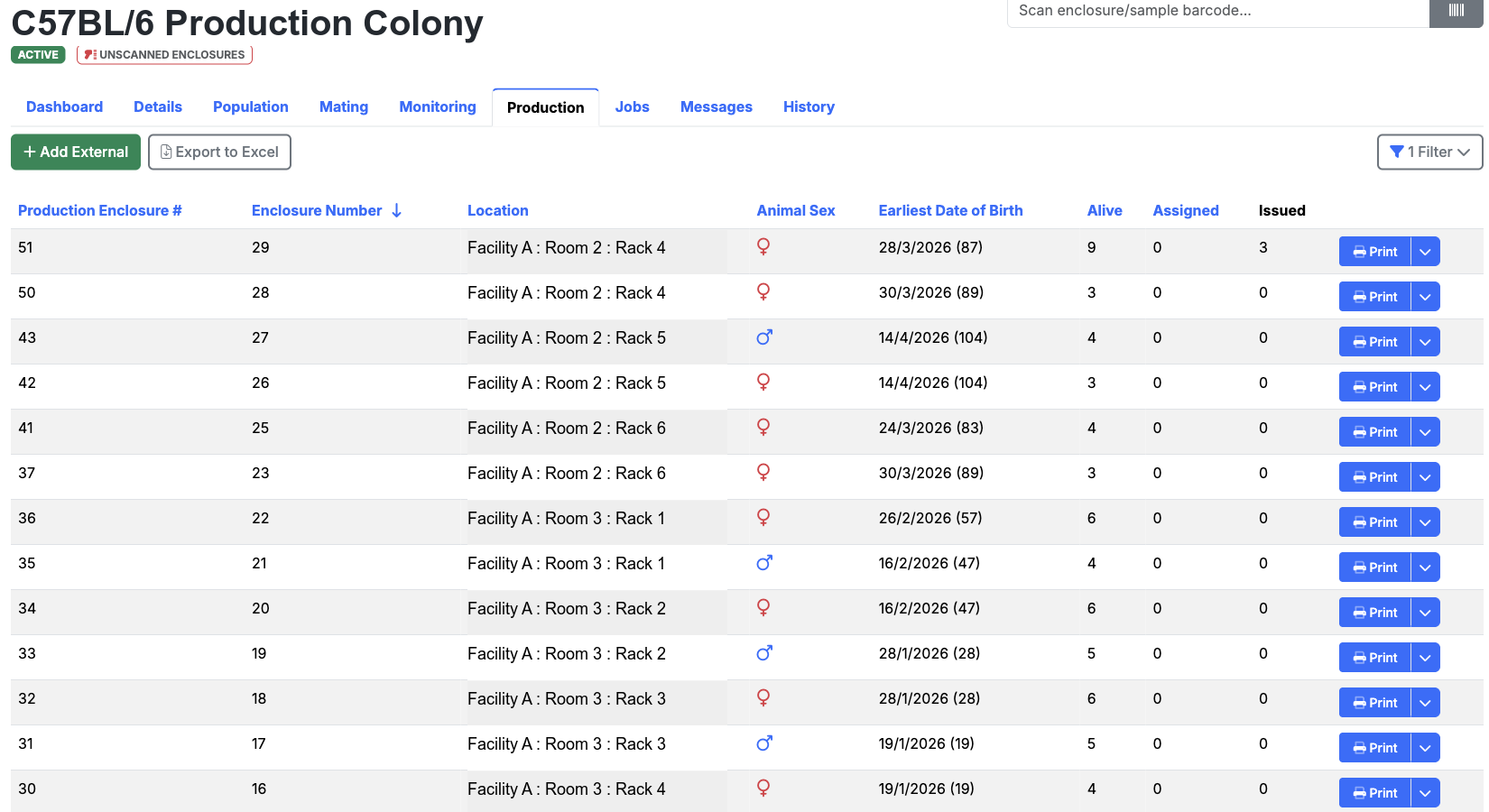Click male sex icon in enclosure 21 row
Viewport: 1489px width, 812px height.
764,563
